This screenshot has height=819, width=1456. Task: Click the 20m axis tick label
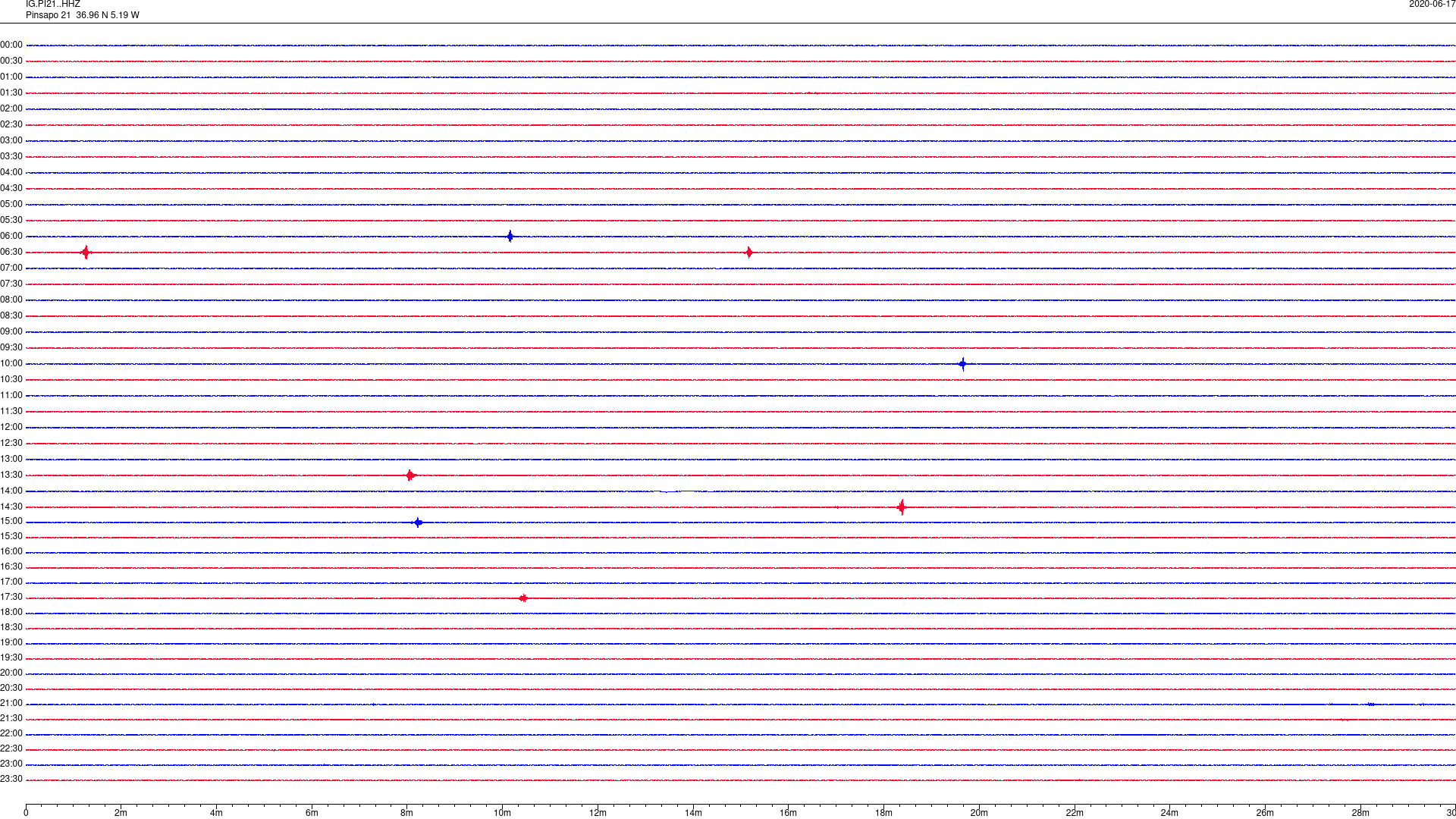979,813
